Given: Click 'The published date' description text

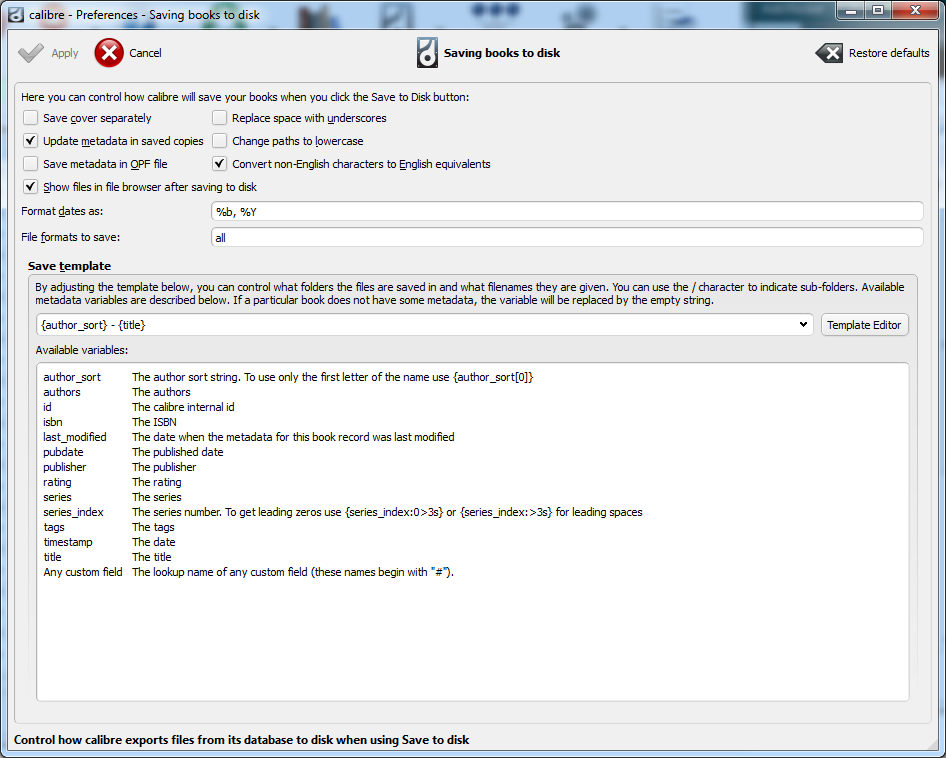Looking at the screenshot, I should point(177,452).
